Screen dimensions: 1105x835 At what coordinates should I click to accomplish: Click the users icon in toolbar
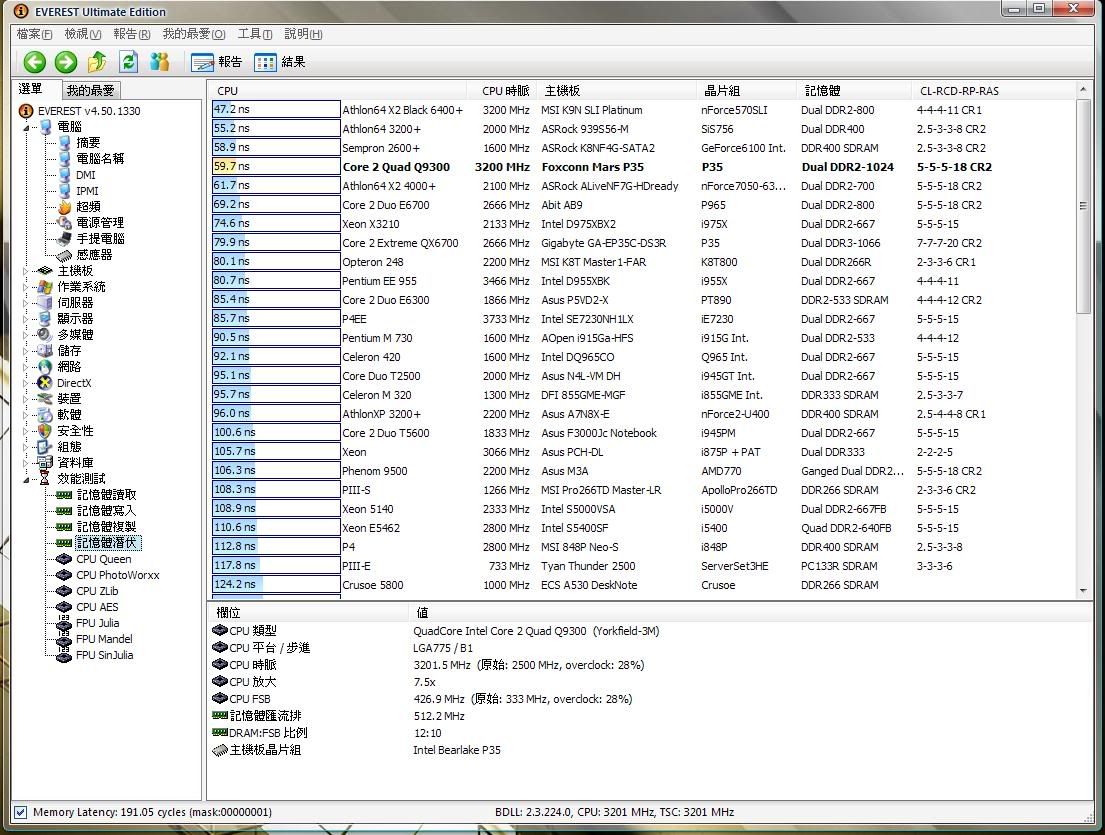tap(160, 62)
